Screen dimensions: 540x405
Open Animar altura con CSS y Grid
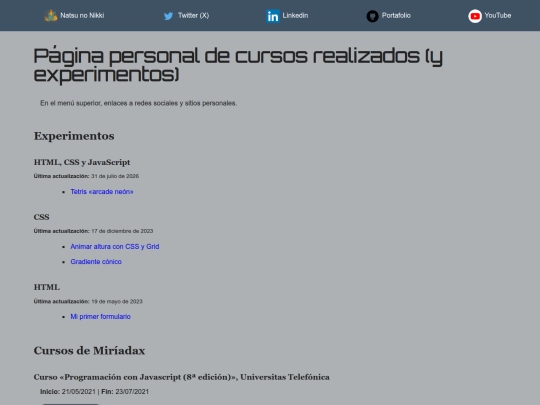[x=115, y=247]
